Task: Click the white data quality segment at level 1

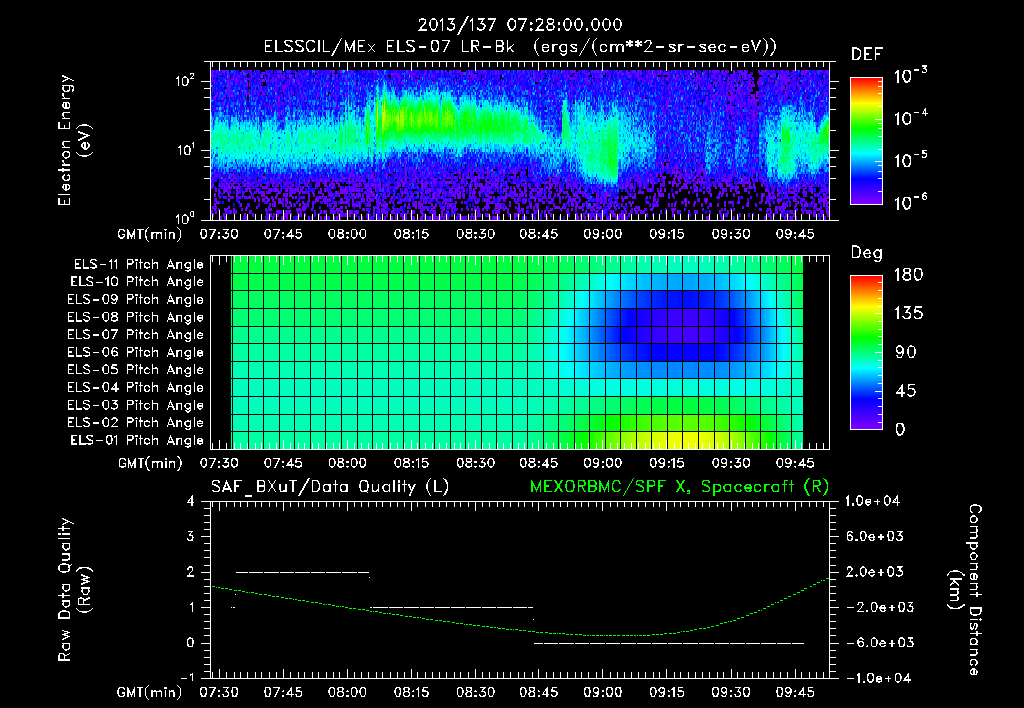Action: coord(452,607)
